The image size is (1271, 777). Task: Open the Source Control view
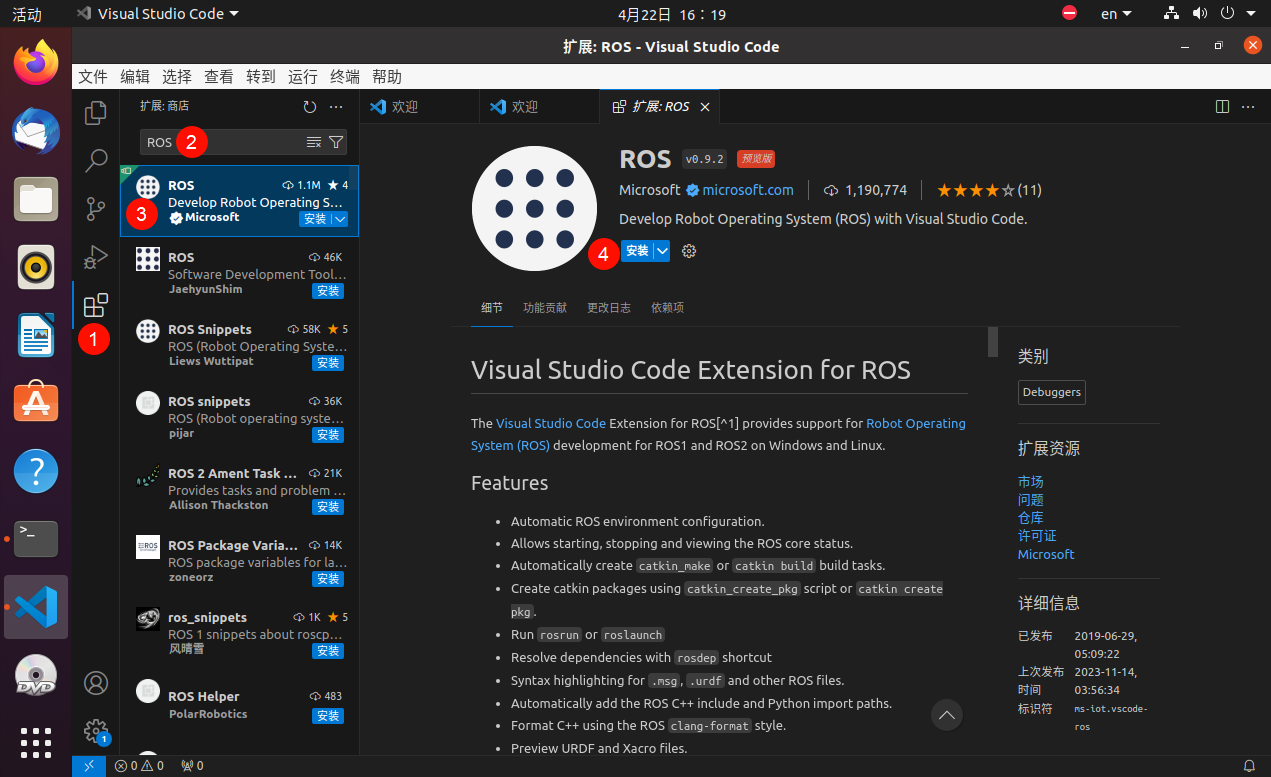pyautogui.click(x=96, y=209)
